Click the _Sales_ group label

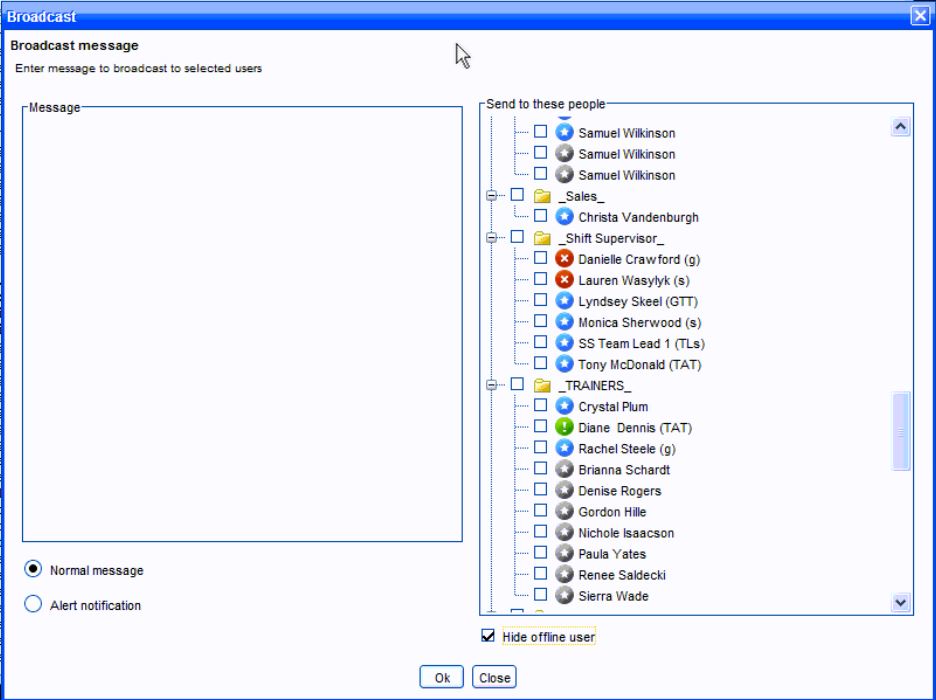pyautogui.click(x=581, y=197)
